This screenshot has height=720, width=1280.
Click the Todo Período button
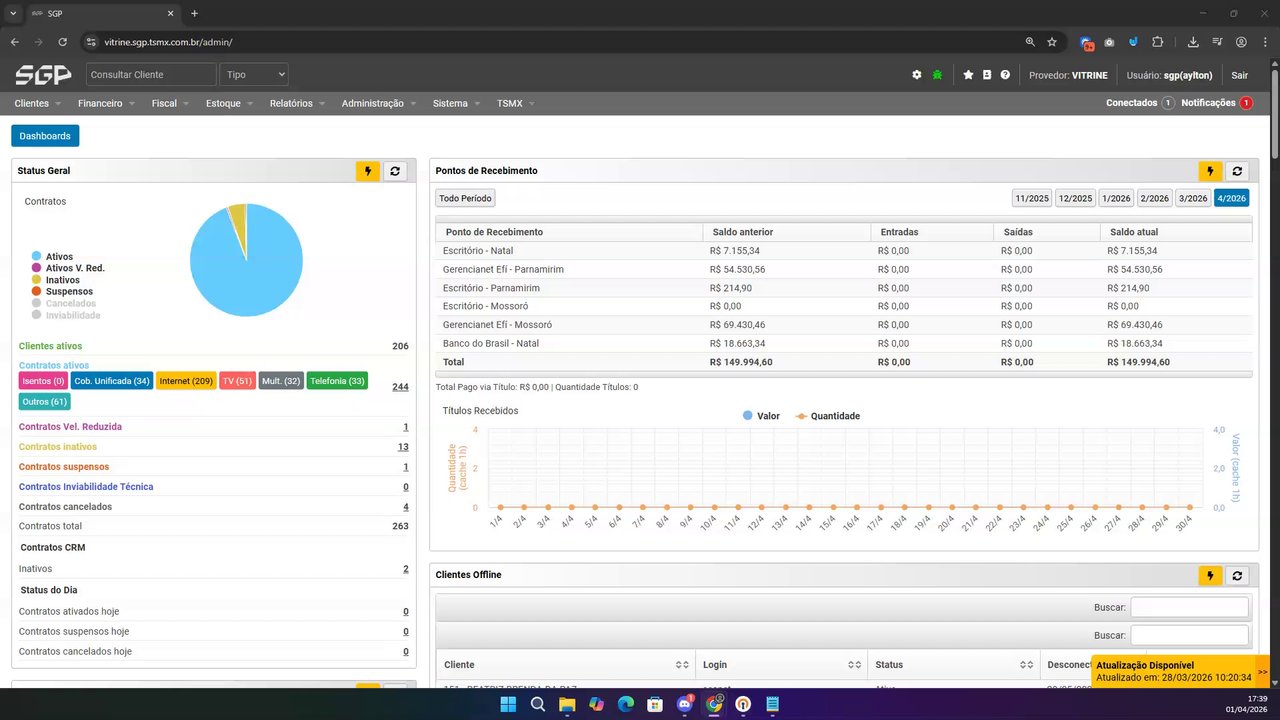(x=465, y=198)
